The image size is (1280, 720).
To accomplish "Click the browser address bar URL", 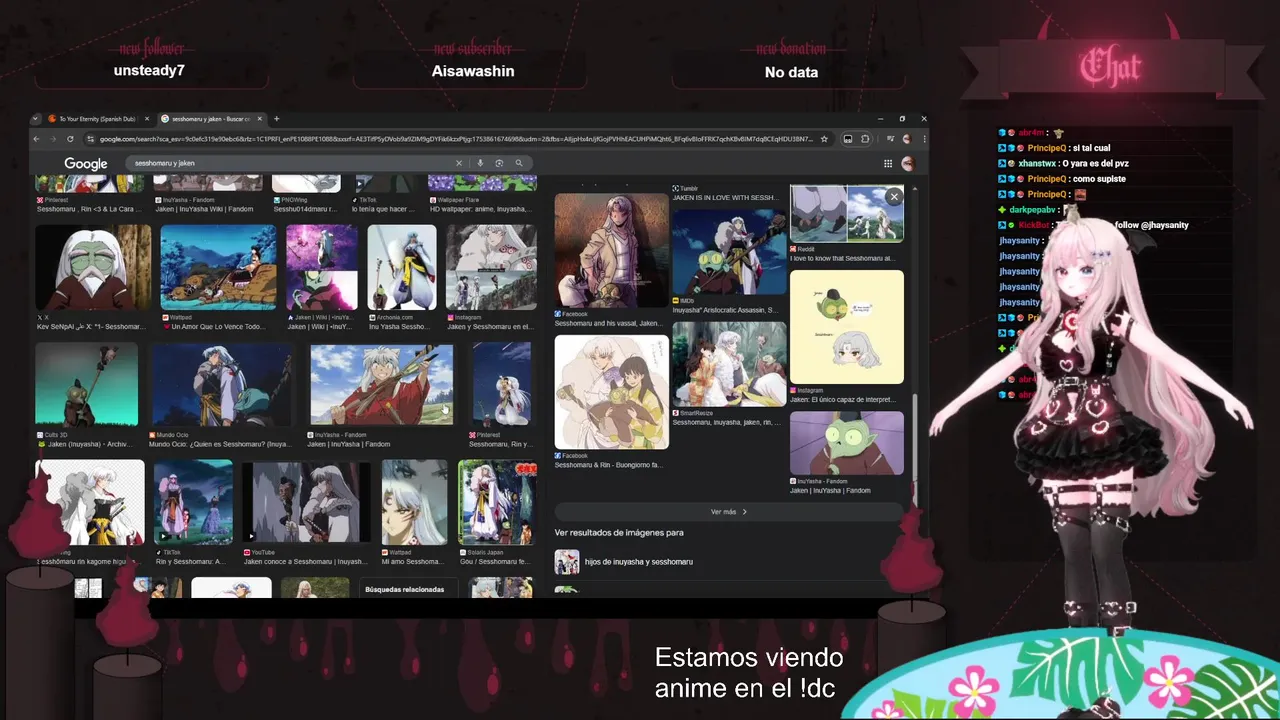I will (x=455, y=139).
